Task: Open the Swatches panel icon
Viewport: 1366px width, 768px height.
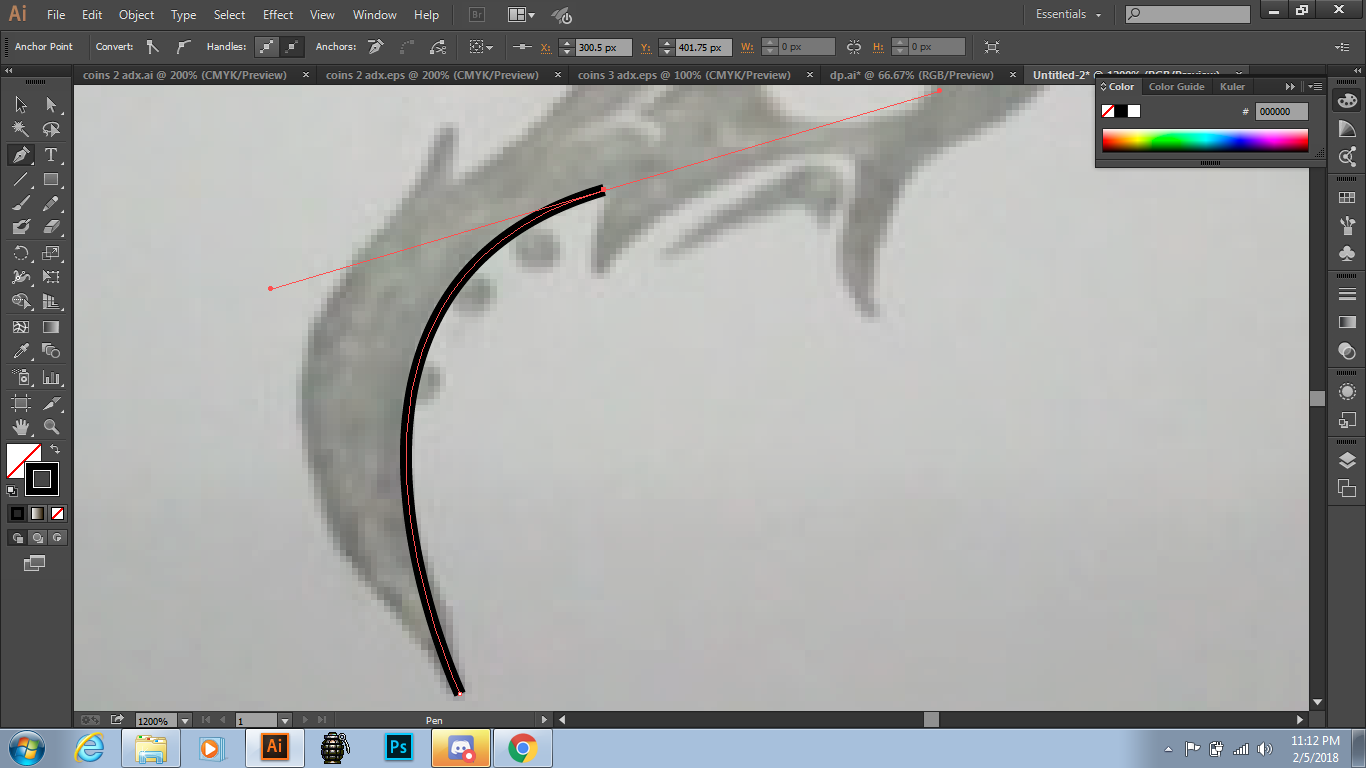Action: (1347, 198)
